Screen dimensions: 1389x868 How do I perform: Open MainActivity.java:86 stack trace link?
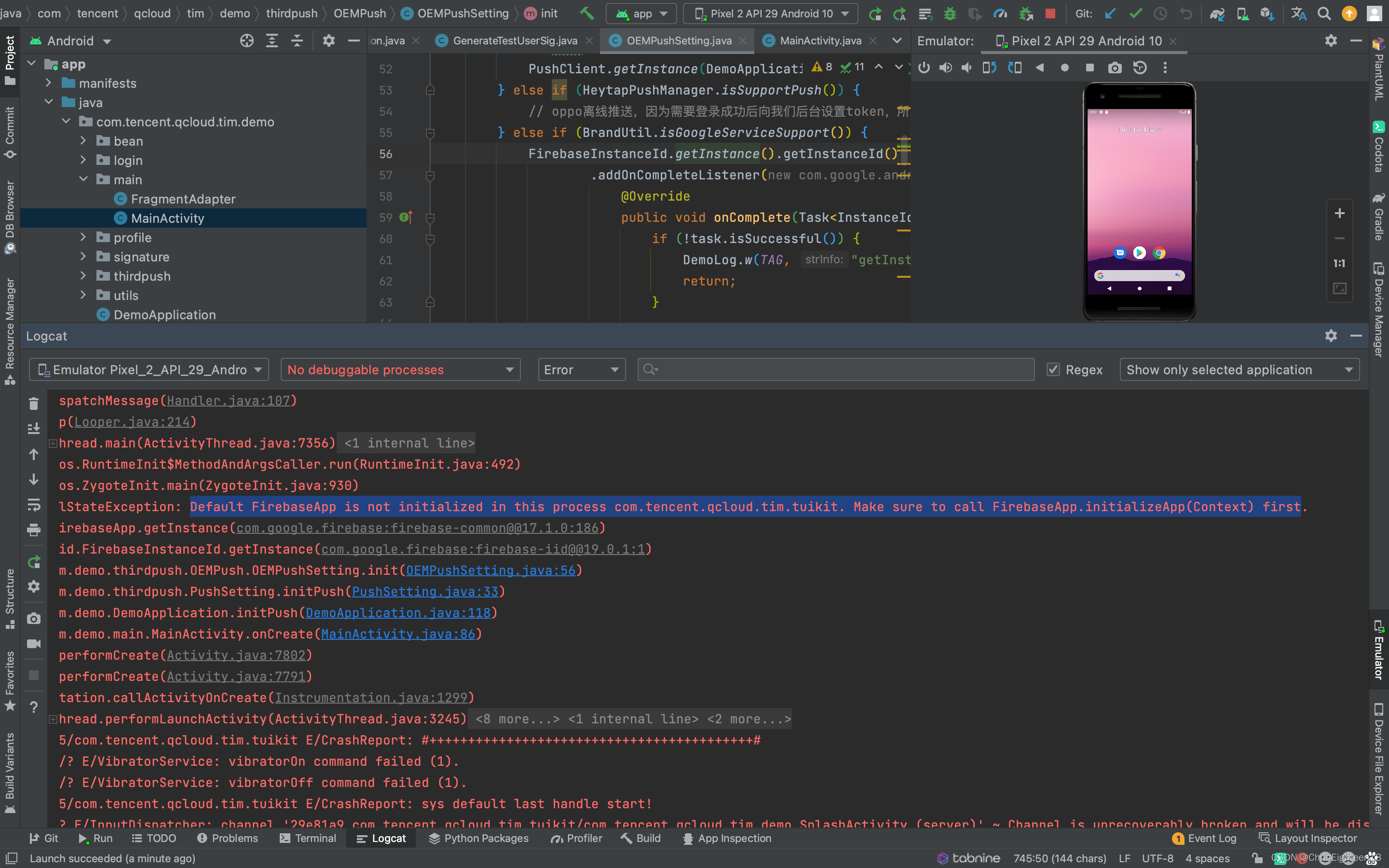398,634
